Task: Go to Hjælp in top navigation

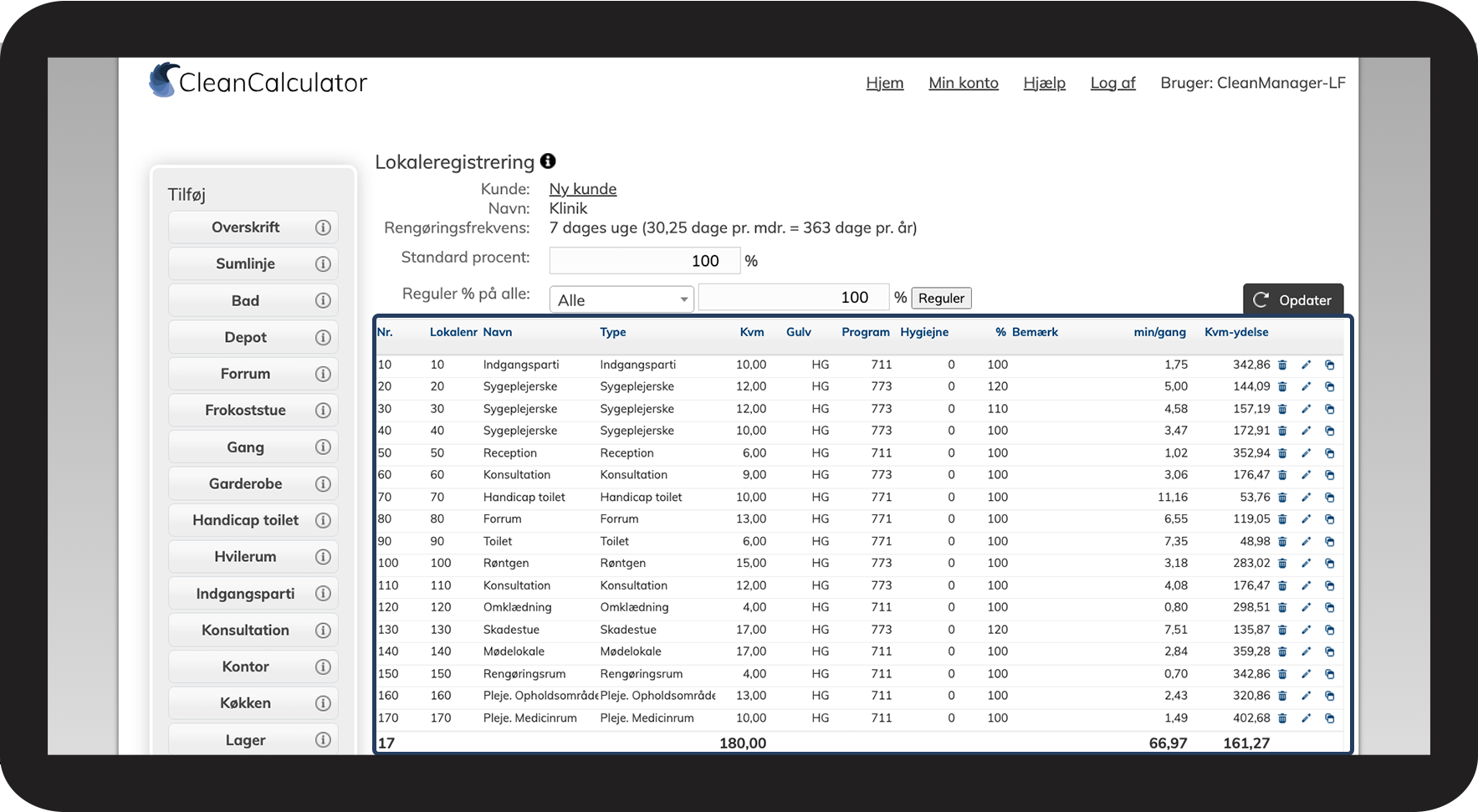Action: pyautogui.click(x=1044, y=83)
